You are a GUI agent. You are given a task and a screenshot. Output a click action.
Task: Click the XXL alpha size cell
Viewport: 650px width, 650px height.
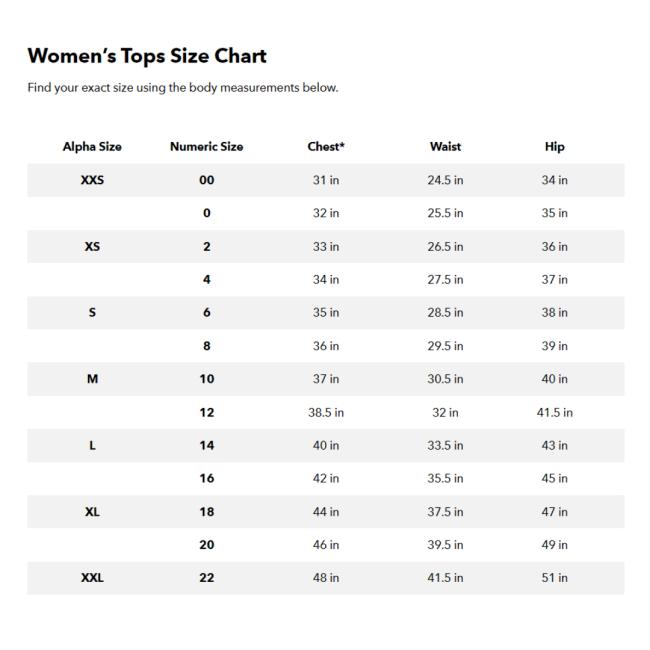pyautogui.click(x=92, y=578)
